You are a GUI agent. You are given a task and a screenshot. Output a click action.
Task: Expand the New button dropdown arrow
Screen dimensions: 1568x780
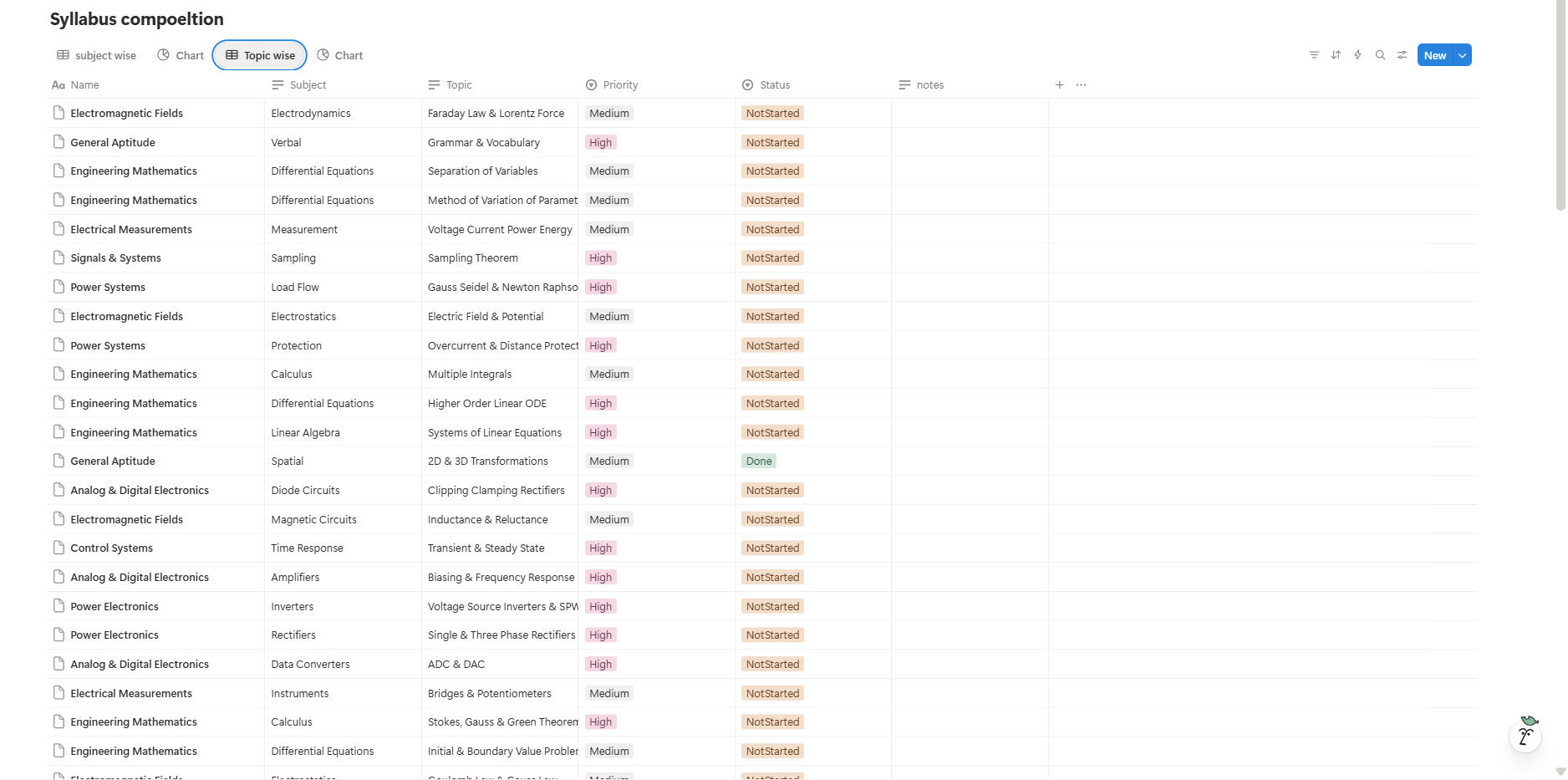click(x=1462, y=55)
